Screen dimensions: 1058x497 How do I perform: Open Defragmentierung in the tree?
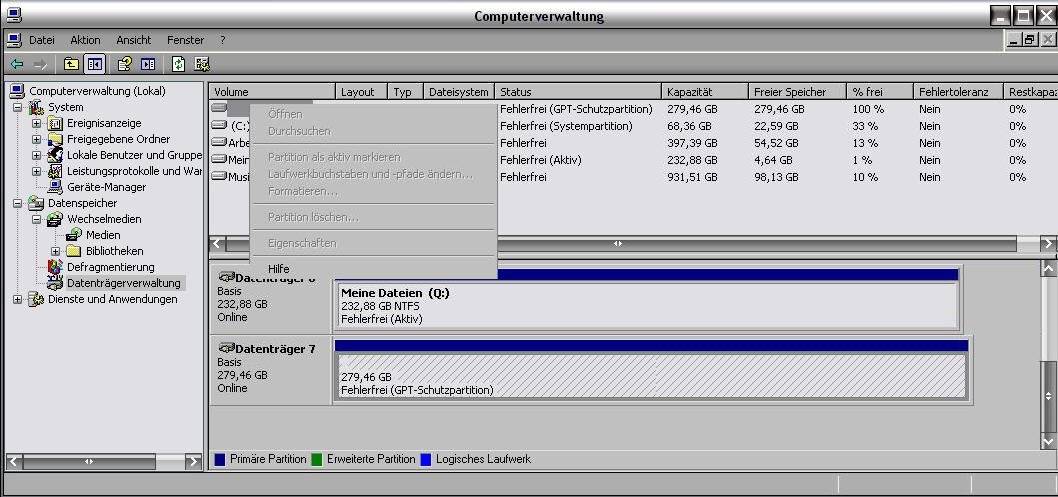point(110,267)
